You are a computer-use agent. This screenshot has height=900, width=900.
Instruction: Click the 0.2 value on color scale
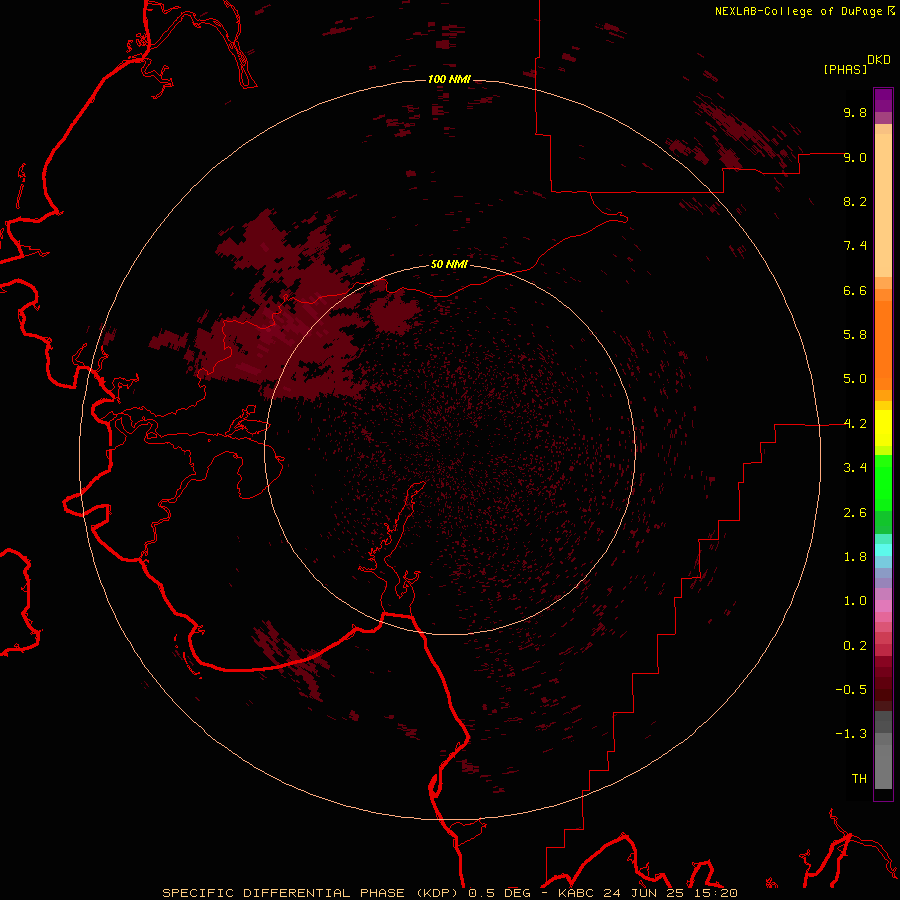point(855,646)
